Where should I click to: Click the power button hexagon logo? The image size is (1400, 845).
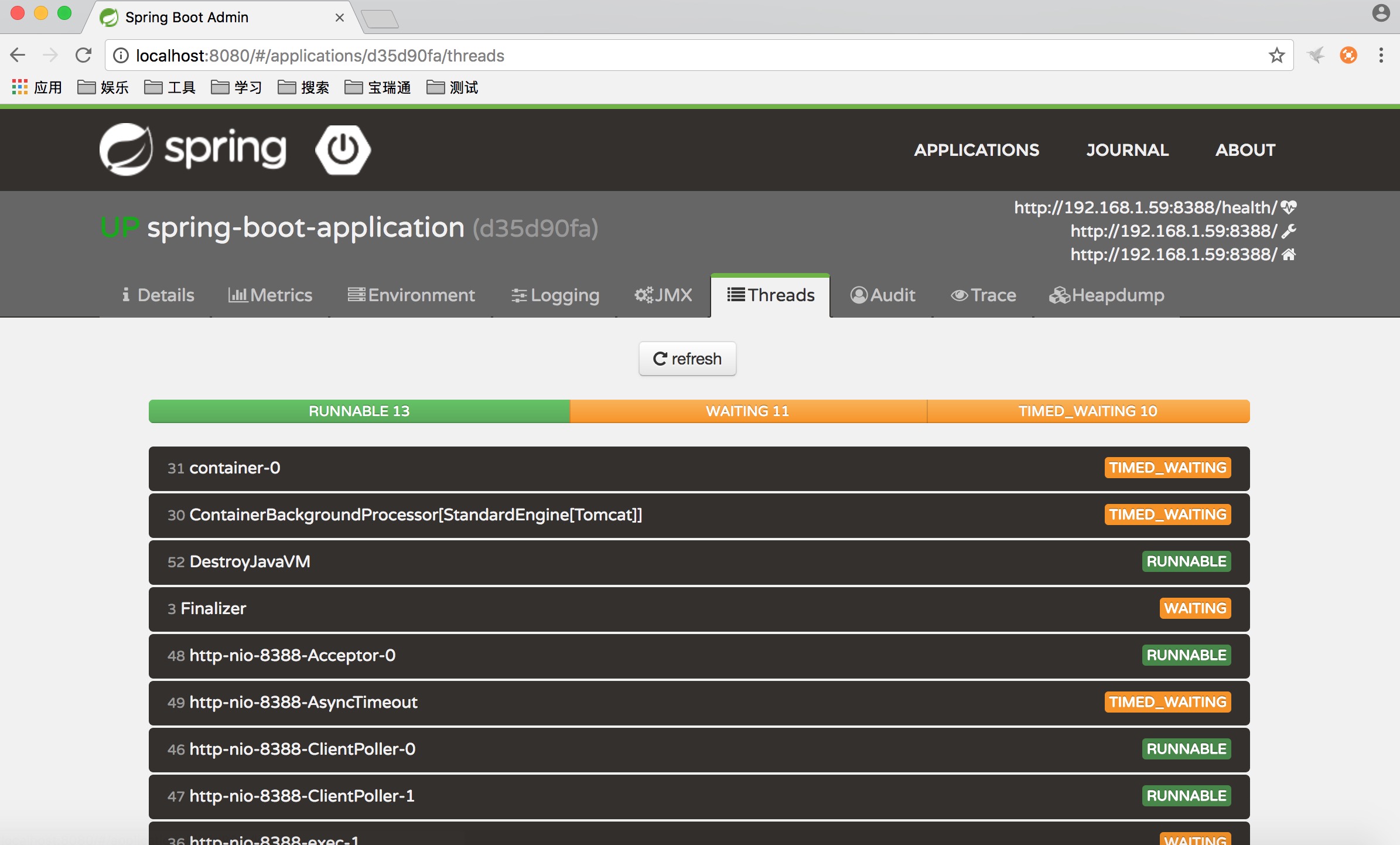click(x=343, y=149)
